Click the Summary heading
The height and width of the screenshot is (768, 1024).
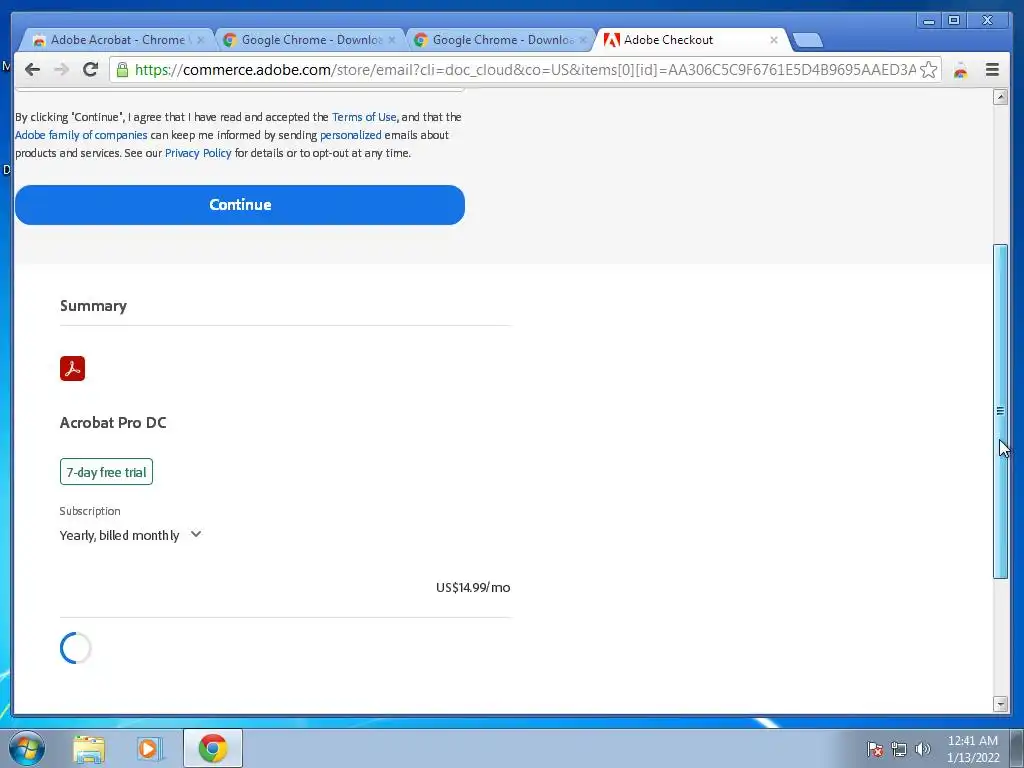[93, 306]
